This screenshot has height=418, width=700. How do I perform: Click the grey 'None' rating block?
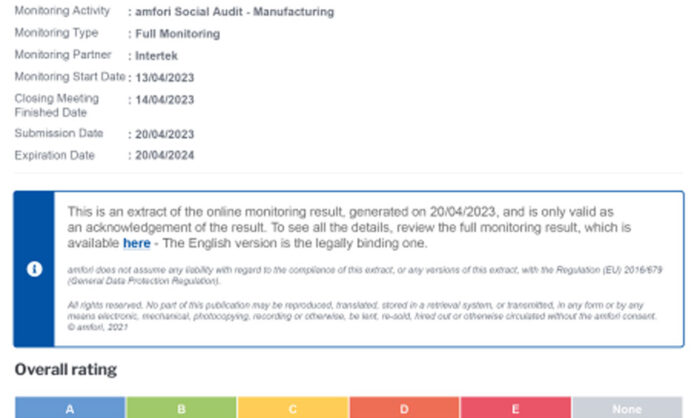pos(628,408)
